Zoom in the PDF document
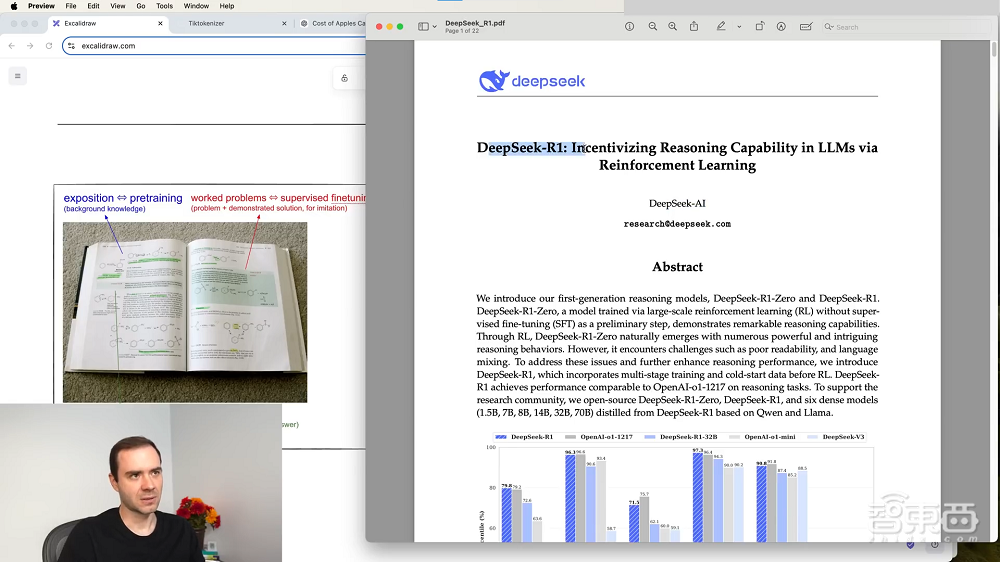The height and width of the screenshot is (562, 1000). (x=672, y=26)
